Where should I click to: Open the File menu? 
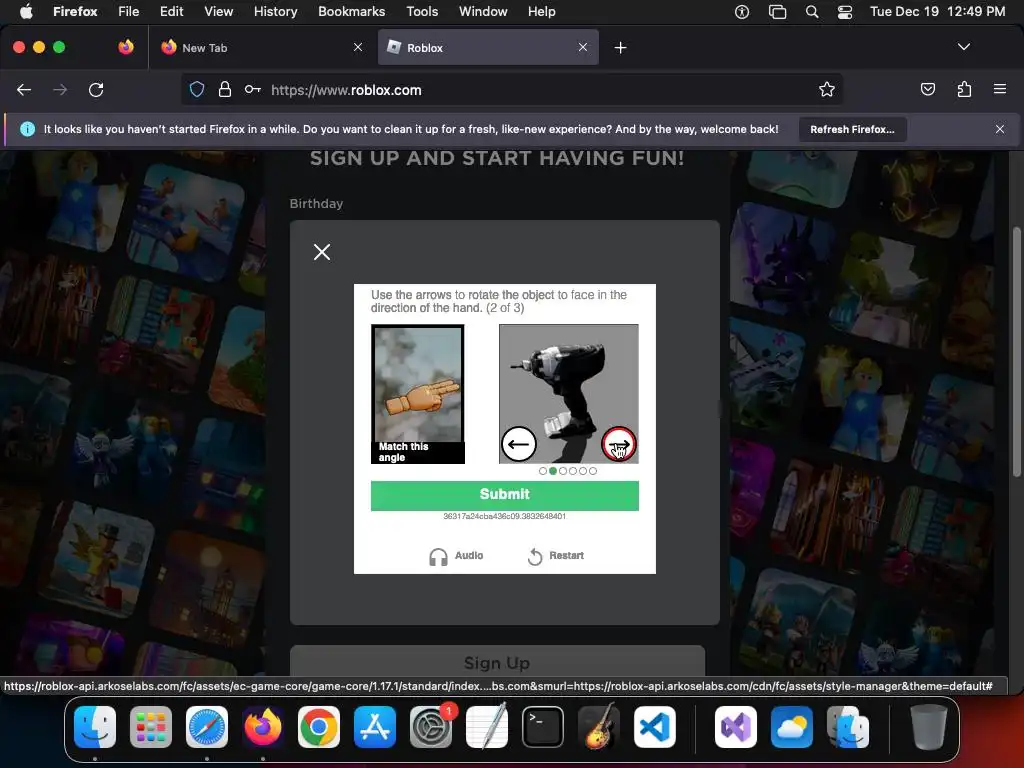coord(129,11)
